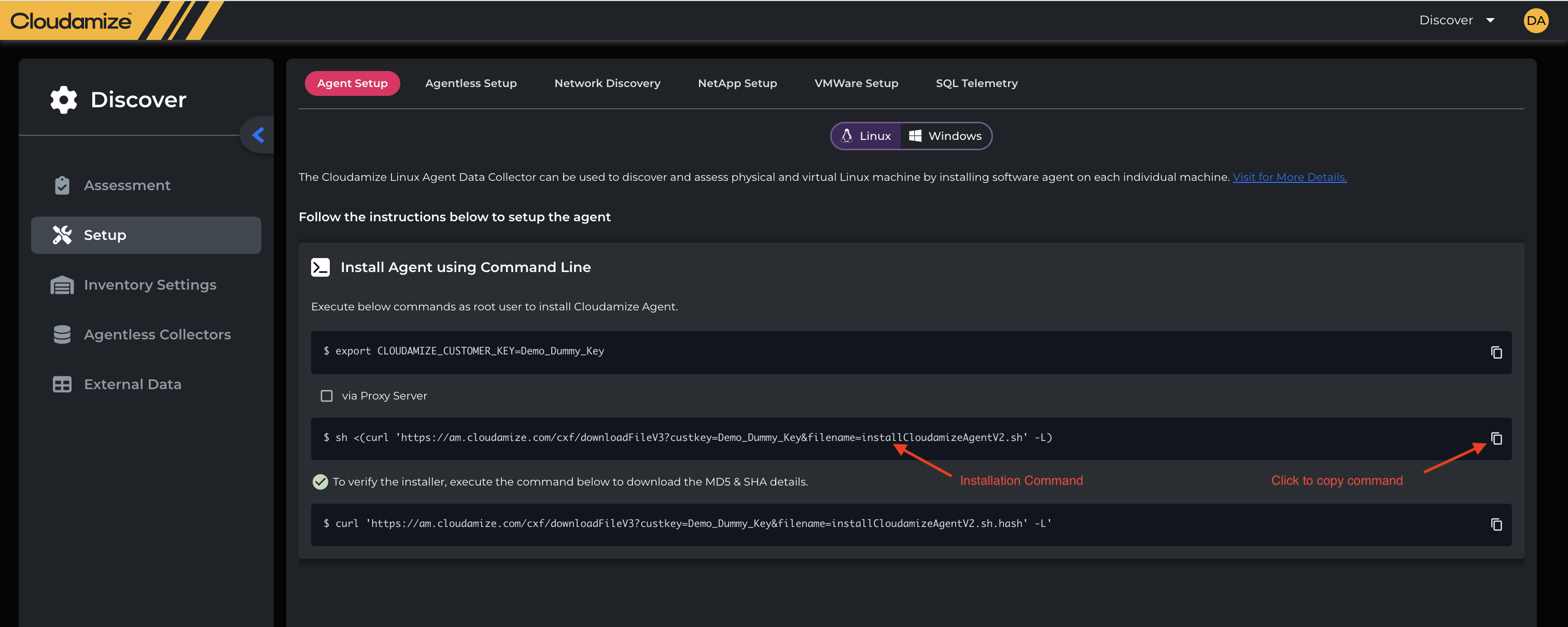Follow the Visit for More Details link
Screen dimensions: 1568x627
coord(1289,177)
